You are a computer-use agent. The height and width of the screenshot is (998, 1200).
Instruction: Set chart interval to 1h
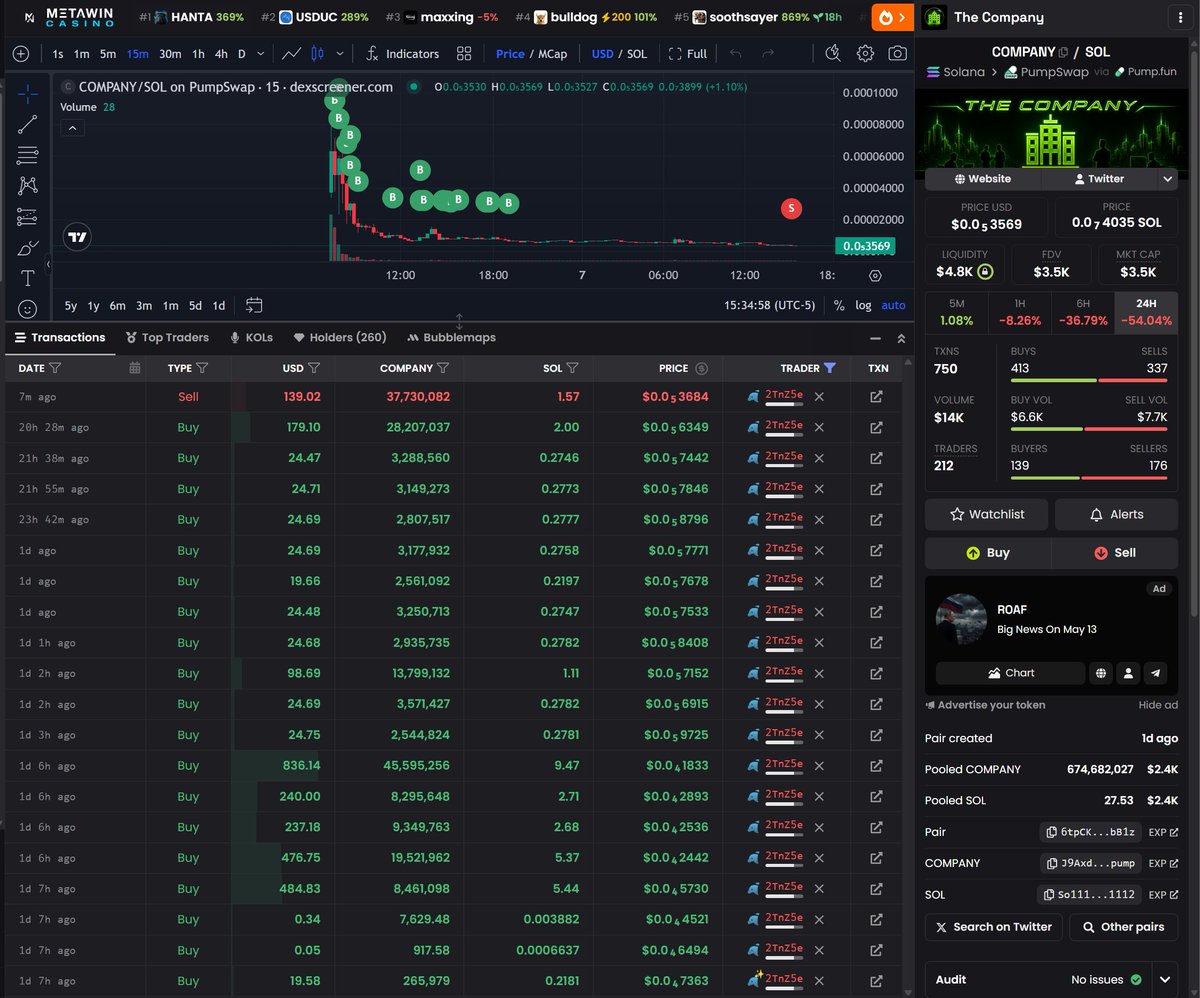[199, 54]
